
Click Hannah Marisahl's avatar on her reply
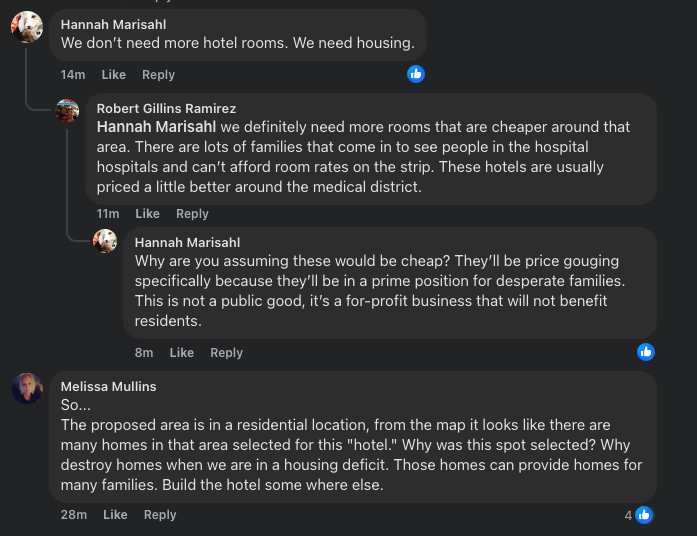point(105,241)
